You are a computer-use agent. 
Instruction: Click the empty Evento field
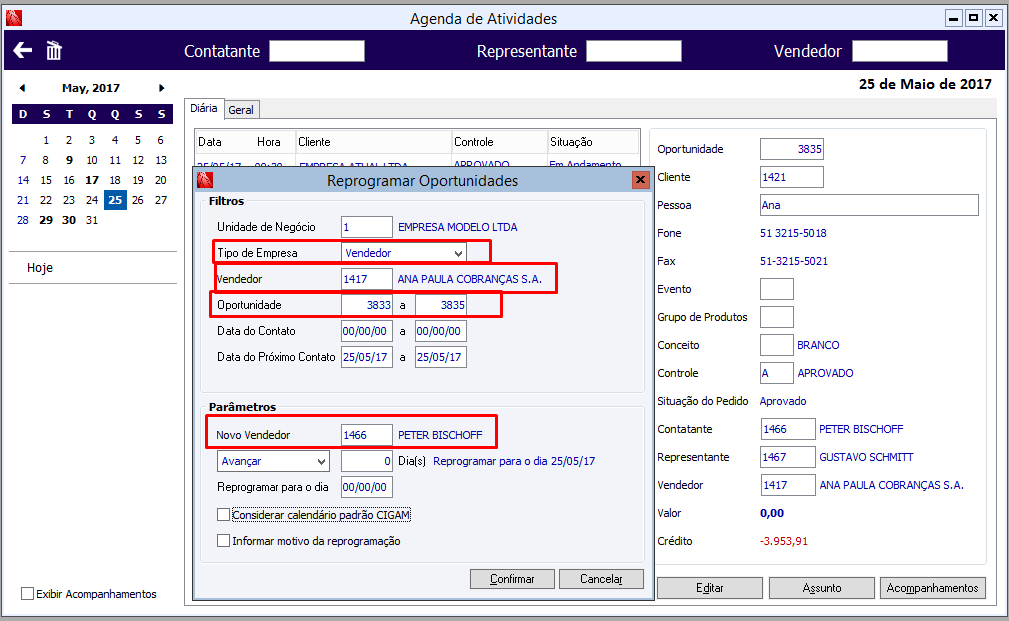point(777,289)
